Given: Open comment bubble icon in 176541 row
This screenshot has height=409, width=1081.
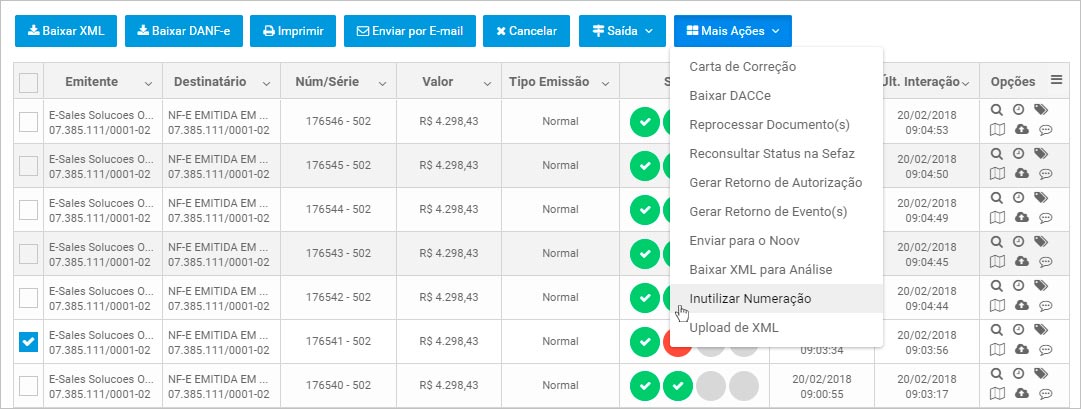Looking at the screenshot, I should point(1045,350).
